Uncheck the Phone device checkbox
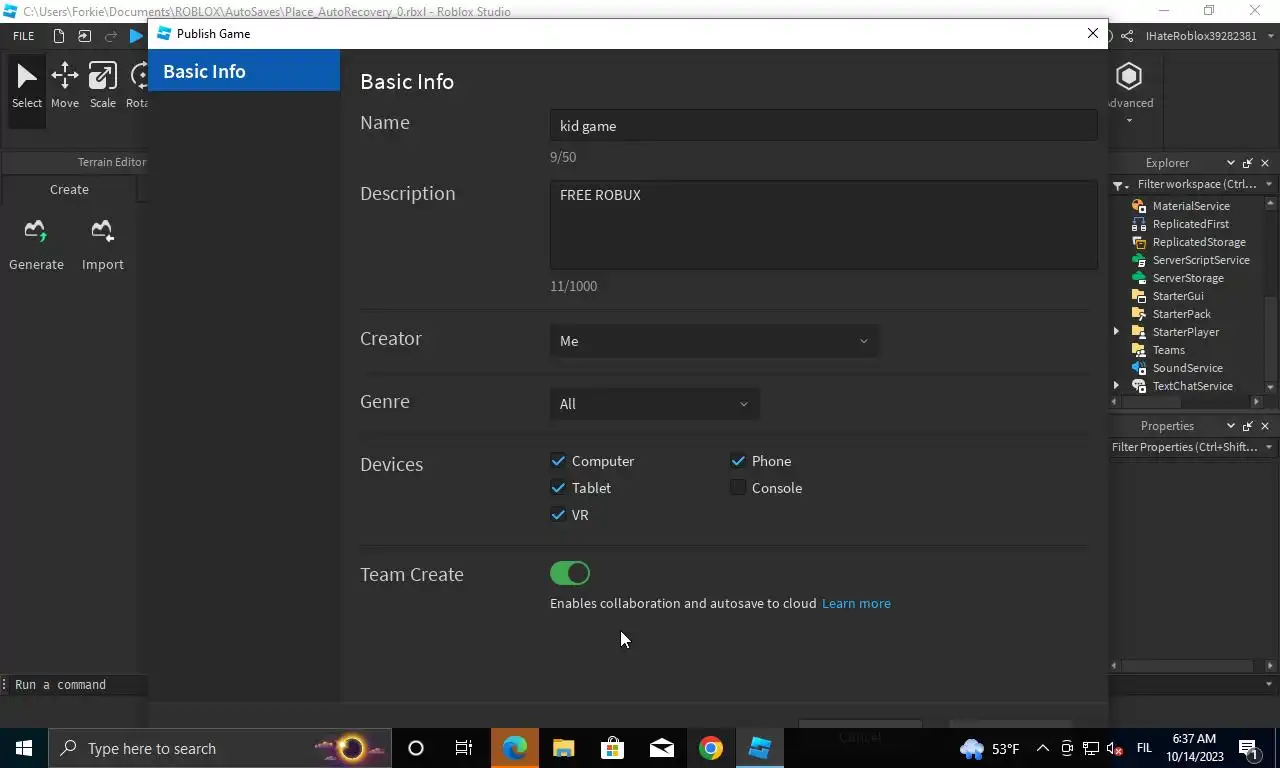 click(738, 461)
